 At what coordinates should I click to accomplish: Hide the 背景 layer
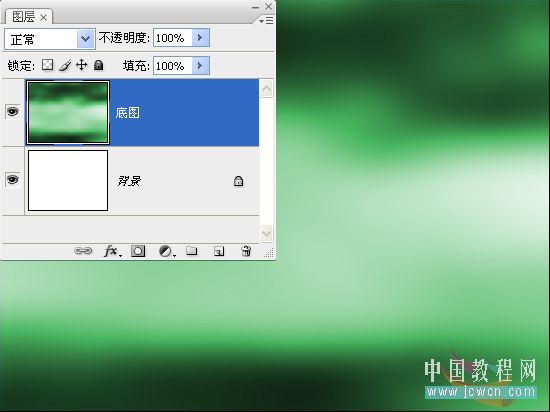pyautogui.click(x=13, y=180)
